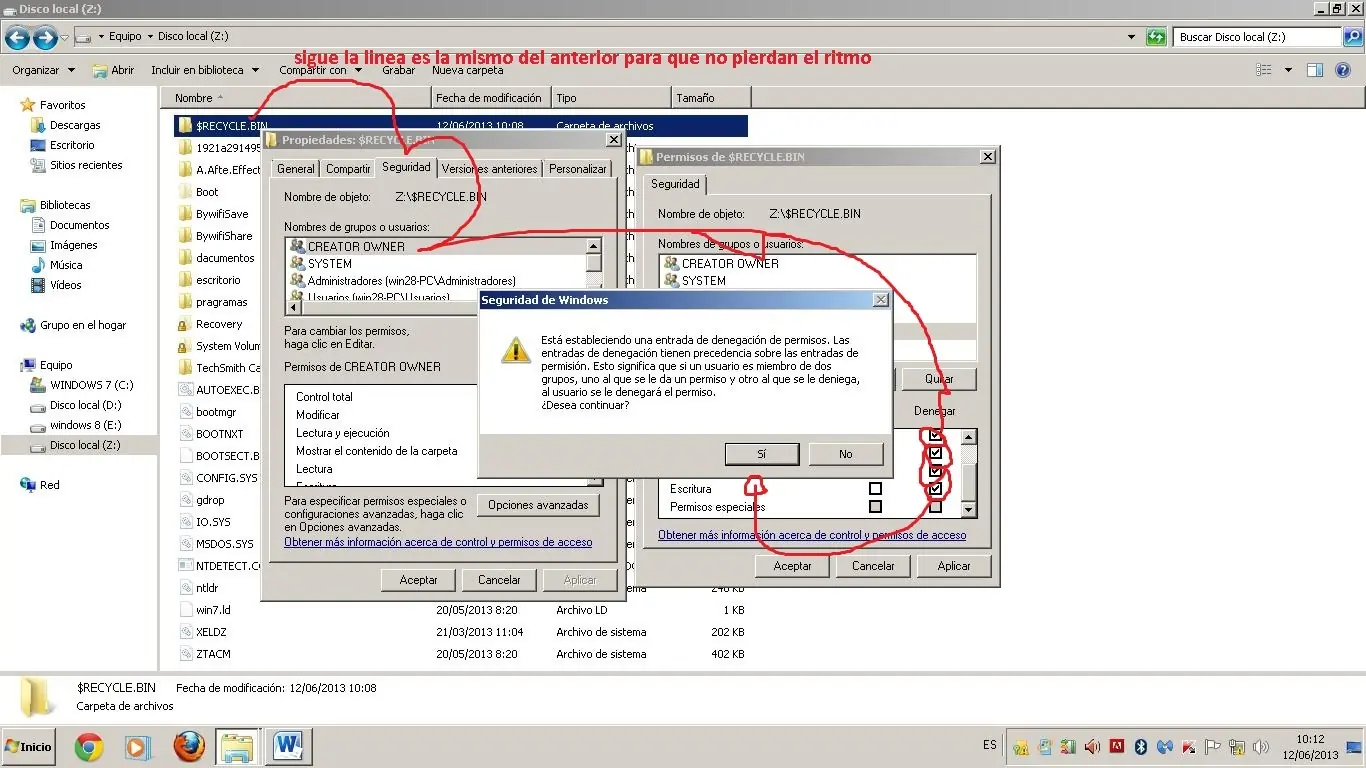Open the Compartir tab in Propiedades
Image resolution: width=1366 pixels, height=768 pixels.
click(348, 169)
